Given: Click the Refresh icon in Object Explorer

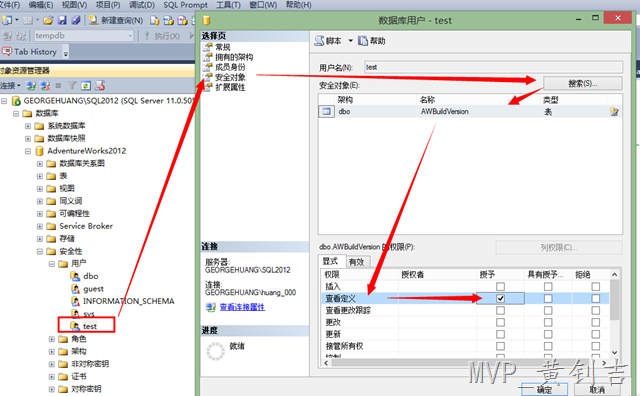Looking at the screenshot, I should pyautogui.click(x=86, y=85).
